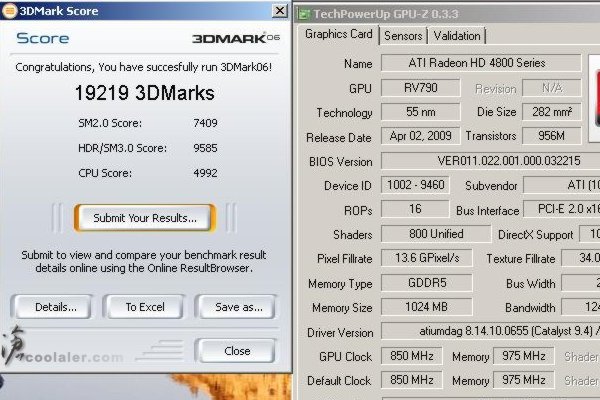Open the Sensors tab in GPU-Z
Image resolution: width=600 pixels, height=400 pixels.
click(403, 36)
